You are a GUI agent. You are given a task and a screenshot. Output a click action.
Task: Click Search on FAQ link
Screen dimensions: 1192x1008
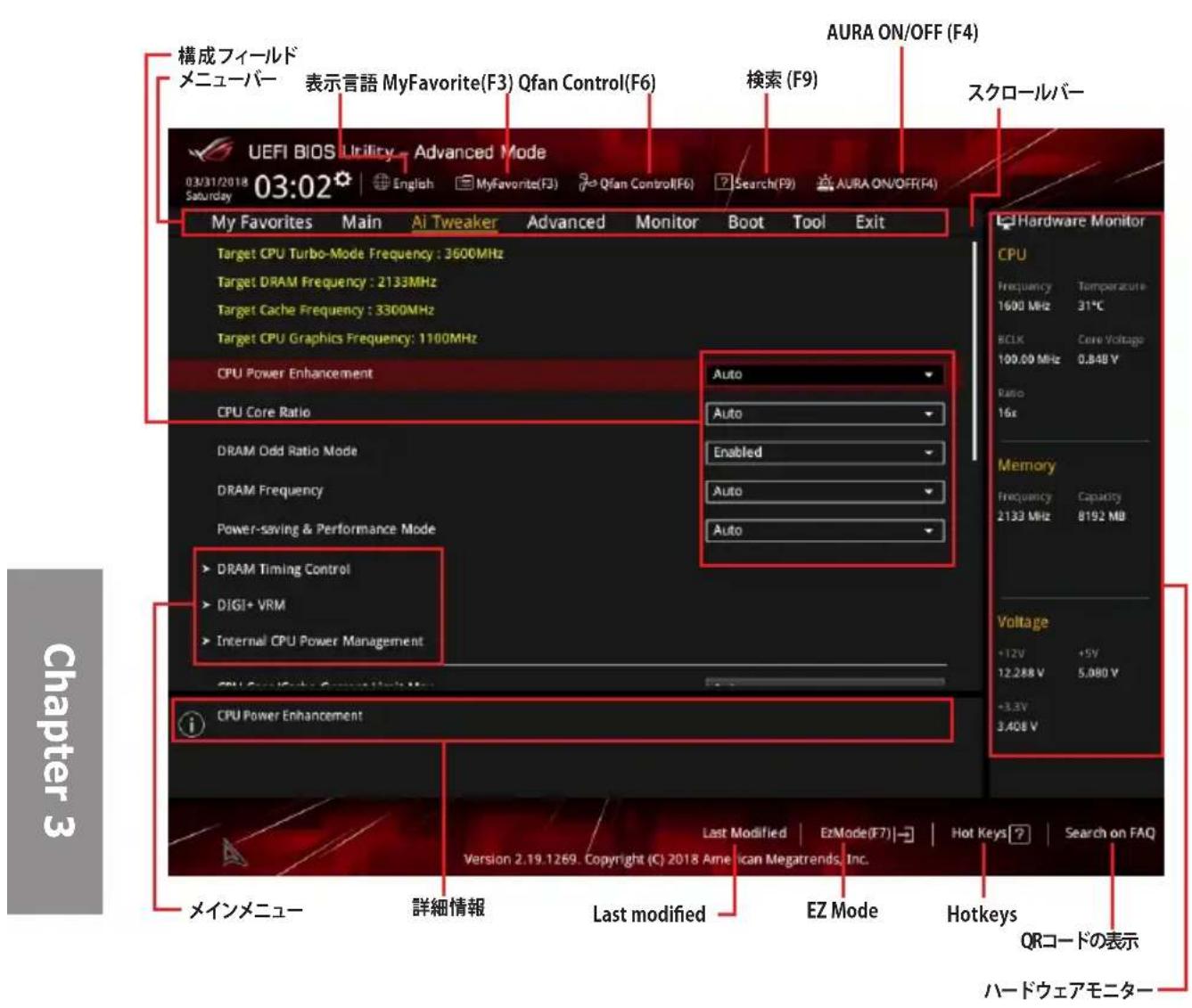click(1109, 833)
